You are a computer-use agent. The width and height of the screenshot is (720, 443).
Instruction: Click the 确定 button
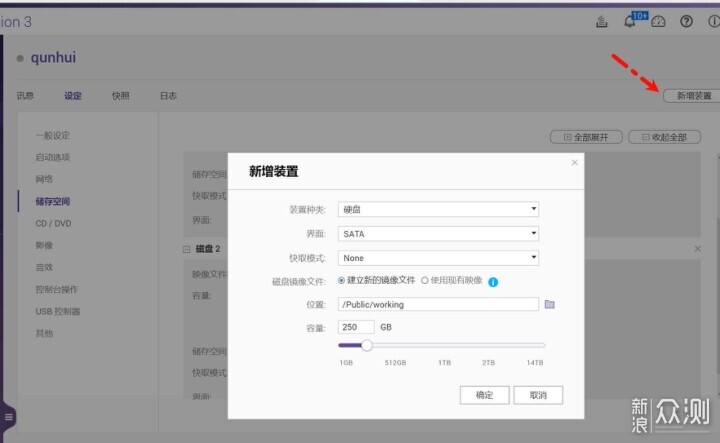click(x=484, y=395)
